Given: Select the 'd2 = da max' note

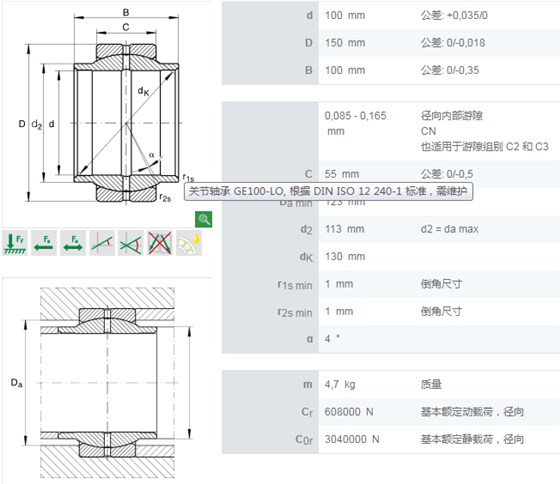Looking at the screenshot, I should coord(450,229).
